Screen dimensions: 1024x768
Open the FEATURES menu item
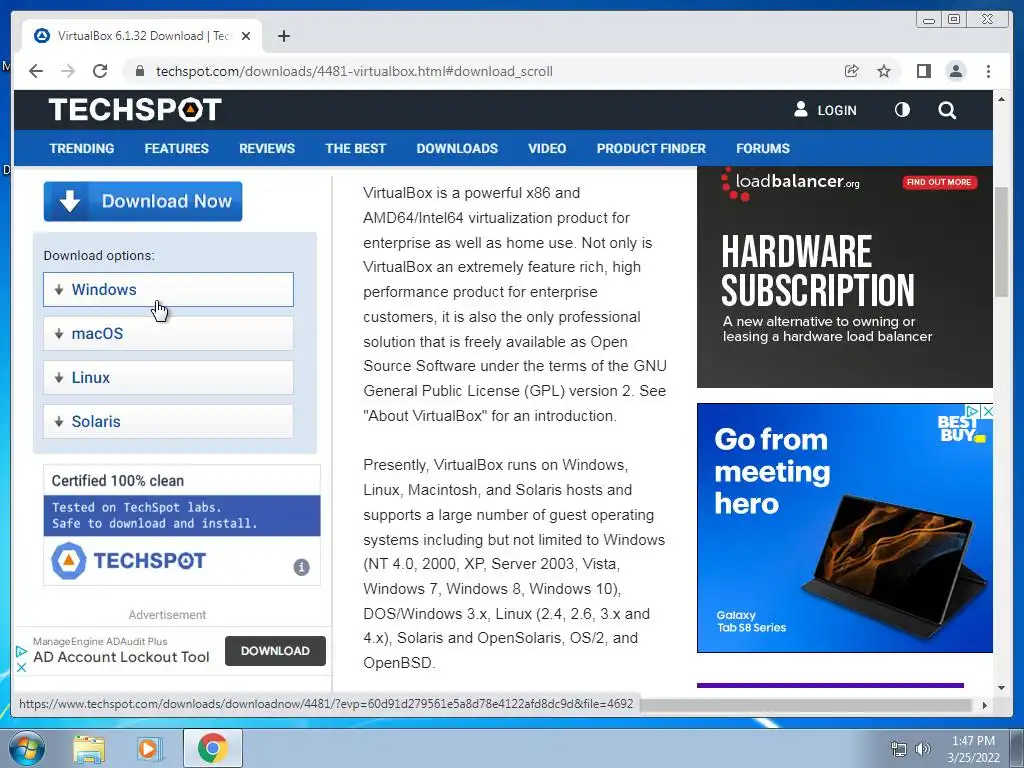coord(176,148)
